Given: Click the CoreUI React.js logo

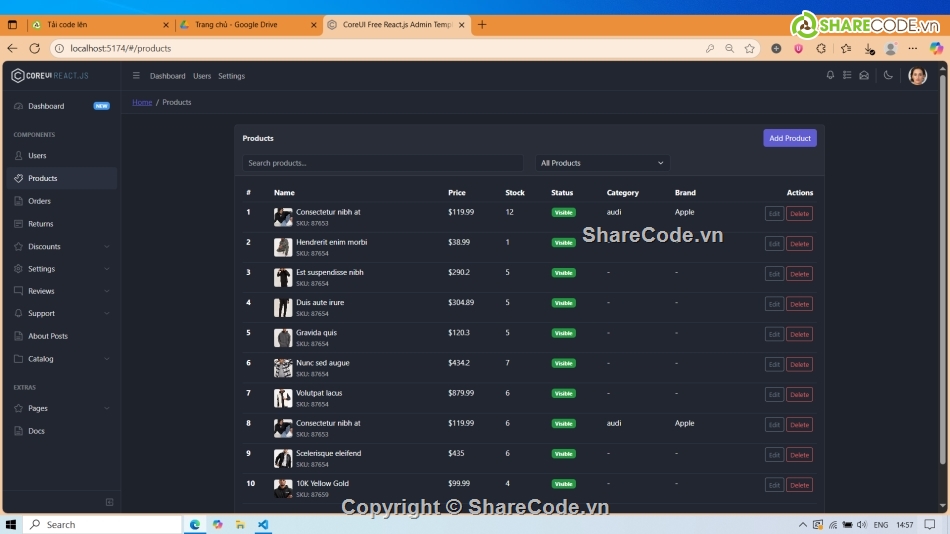Looking at the screenshot, I should click(x=50, y=76).
